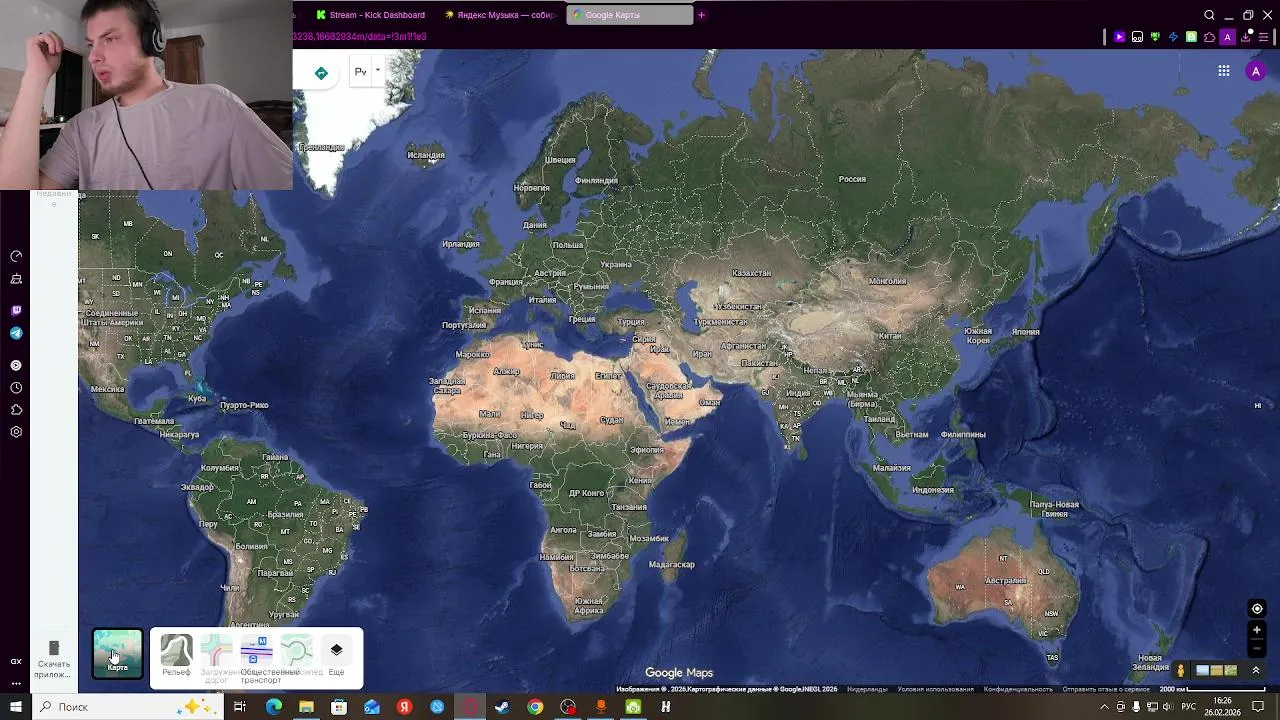
Task: Click the Windows taskbar 'Поиск' search box
Action: 130,707
